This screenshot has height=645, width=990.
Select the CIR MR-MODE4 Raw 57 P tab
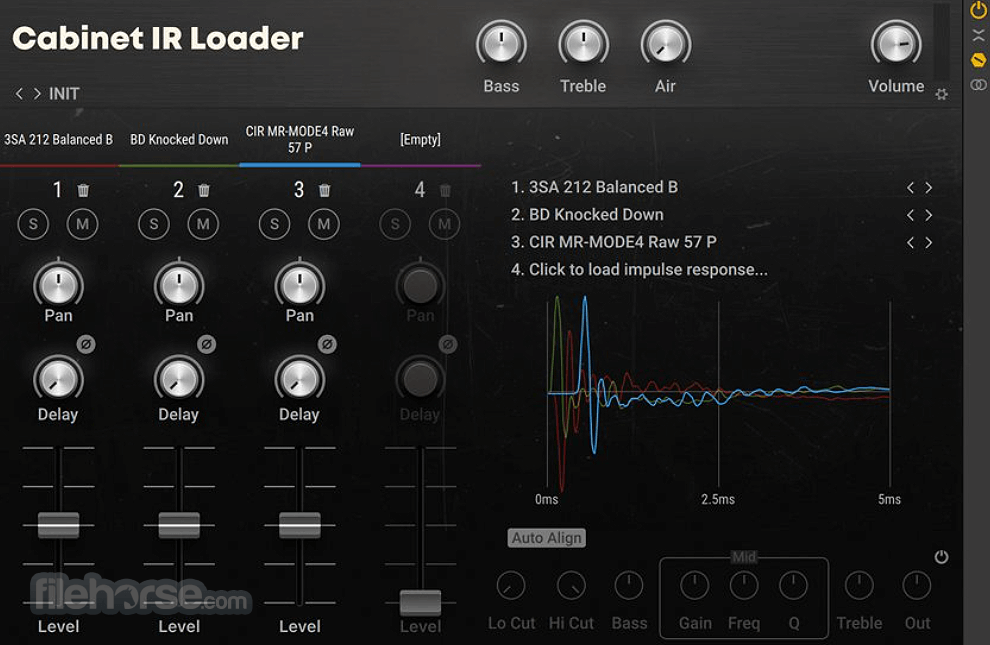point(300,139)
